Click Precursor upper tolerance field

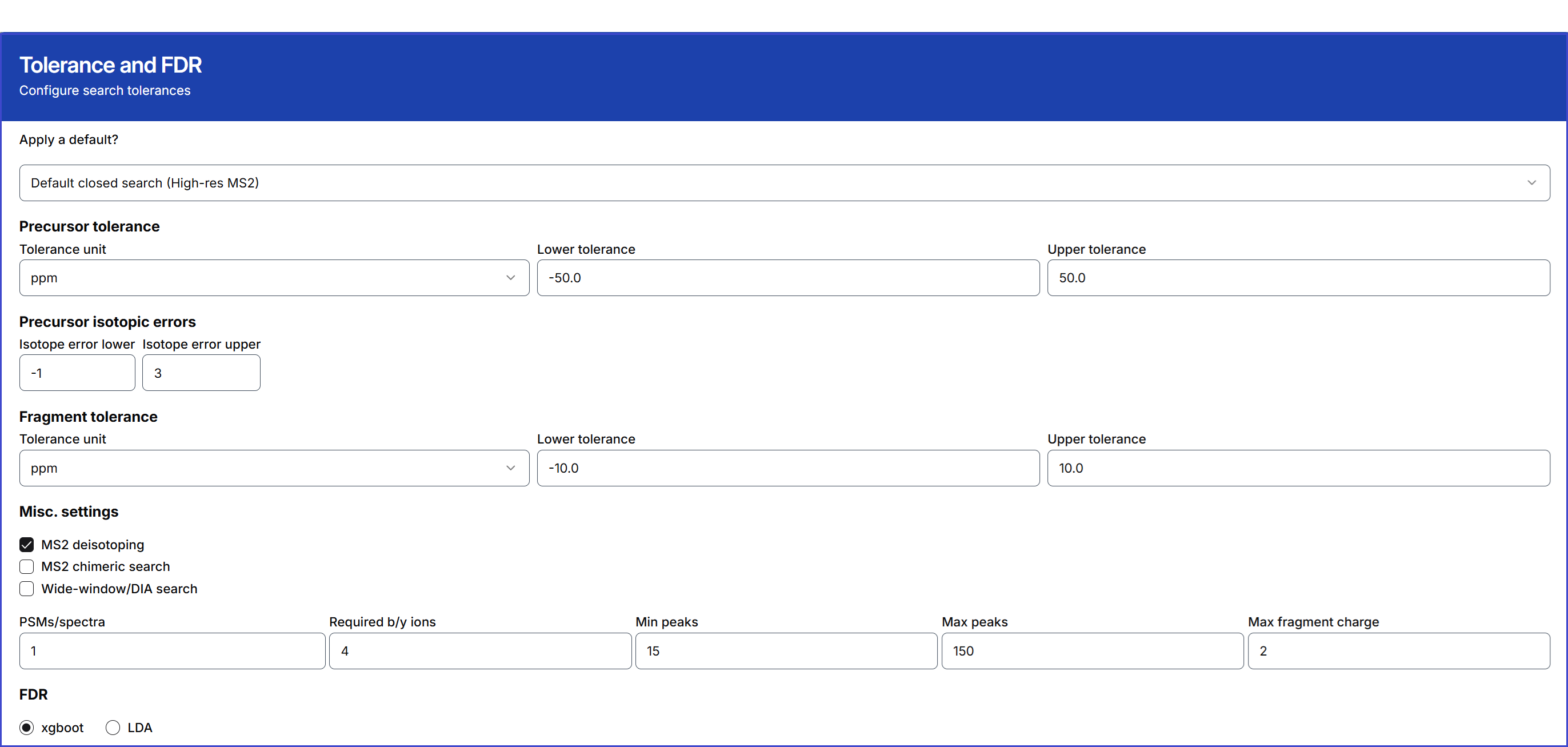tap(1298, 278)
